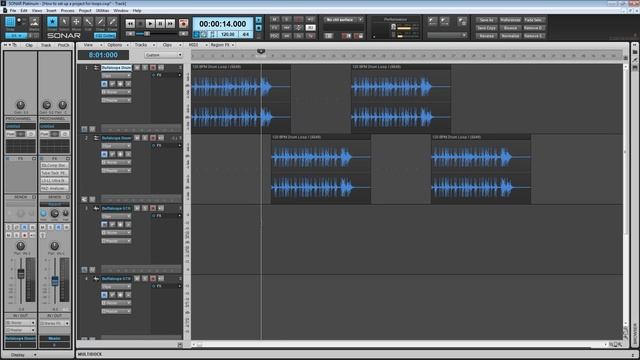The image size is (640, 360).
Task: Select the Smart tool in the toolbar
Action: pyautogui.click(x=52, y=22)
